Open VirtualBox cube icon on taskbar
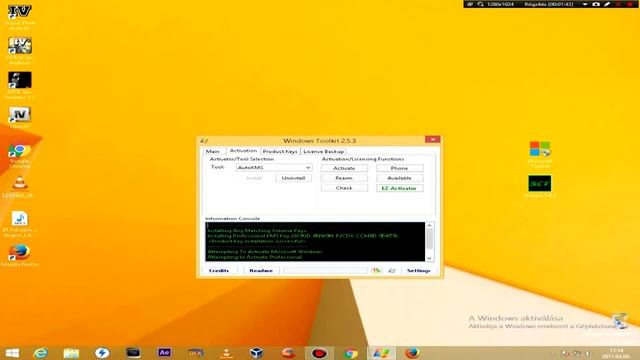640x360 pixels. (x=257, y=353)
